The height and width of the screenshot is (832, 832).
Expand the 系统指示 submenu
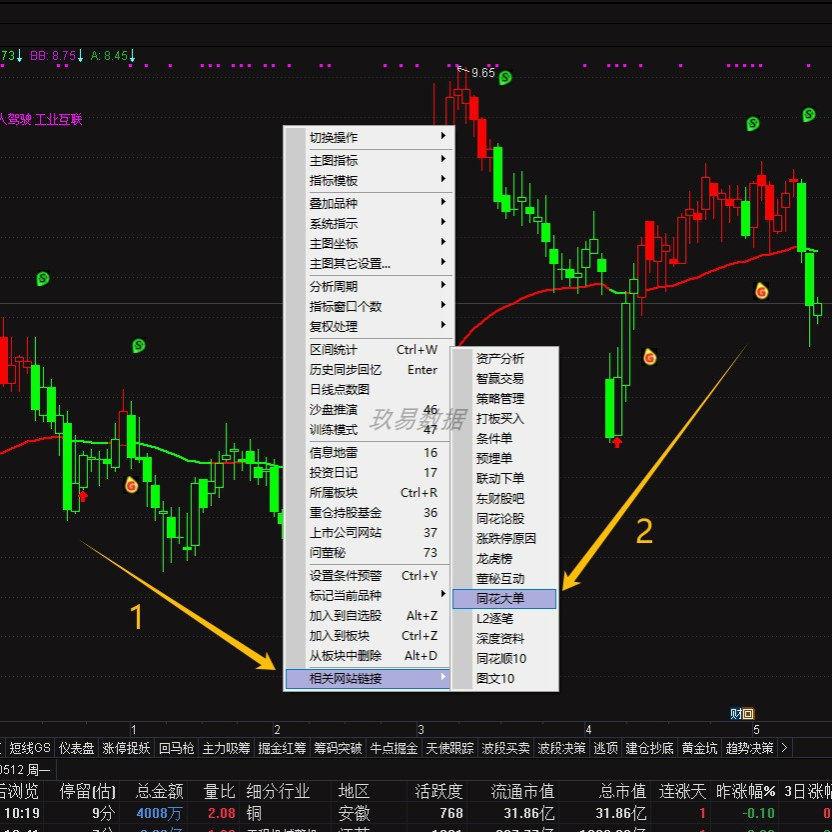(x=368, y=223)
